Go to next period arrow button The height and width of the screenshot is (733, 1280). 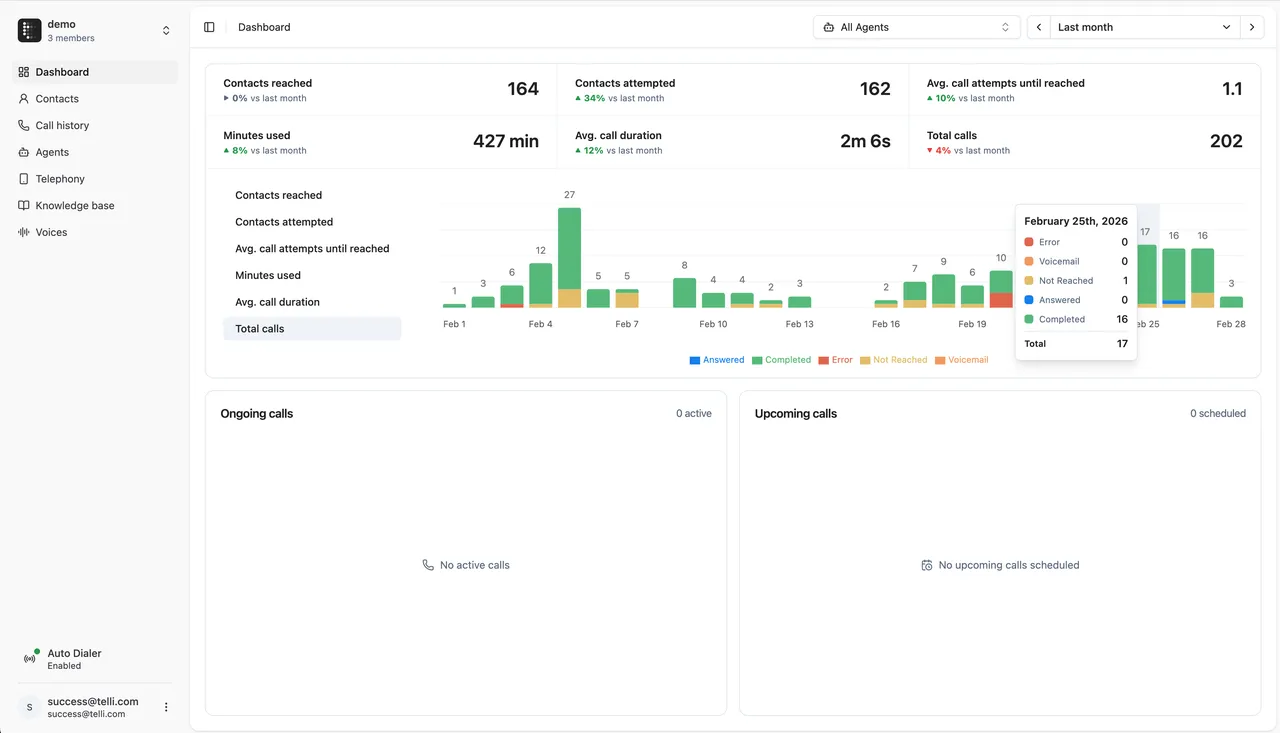pyautogui.click(x=1252, y=27)
